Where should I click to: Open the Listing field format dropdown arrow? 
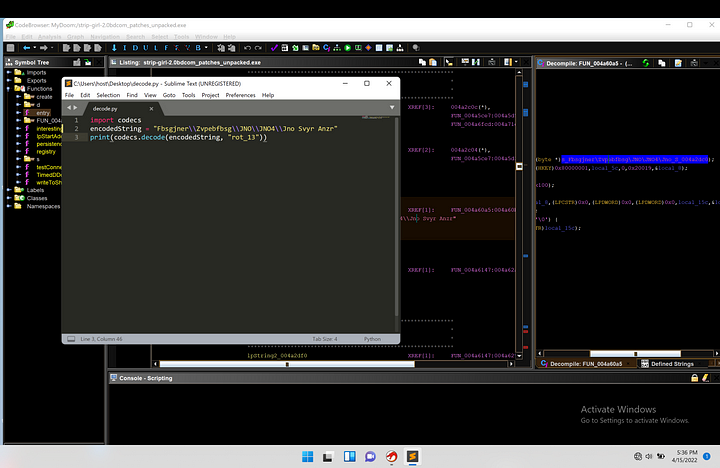pyautogui.click(x=516, y=62)
